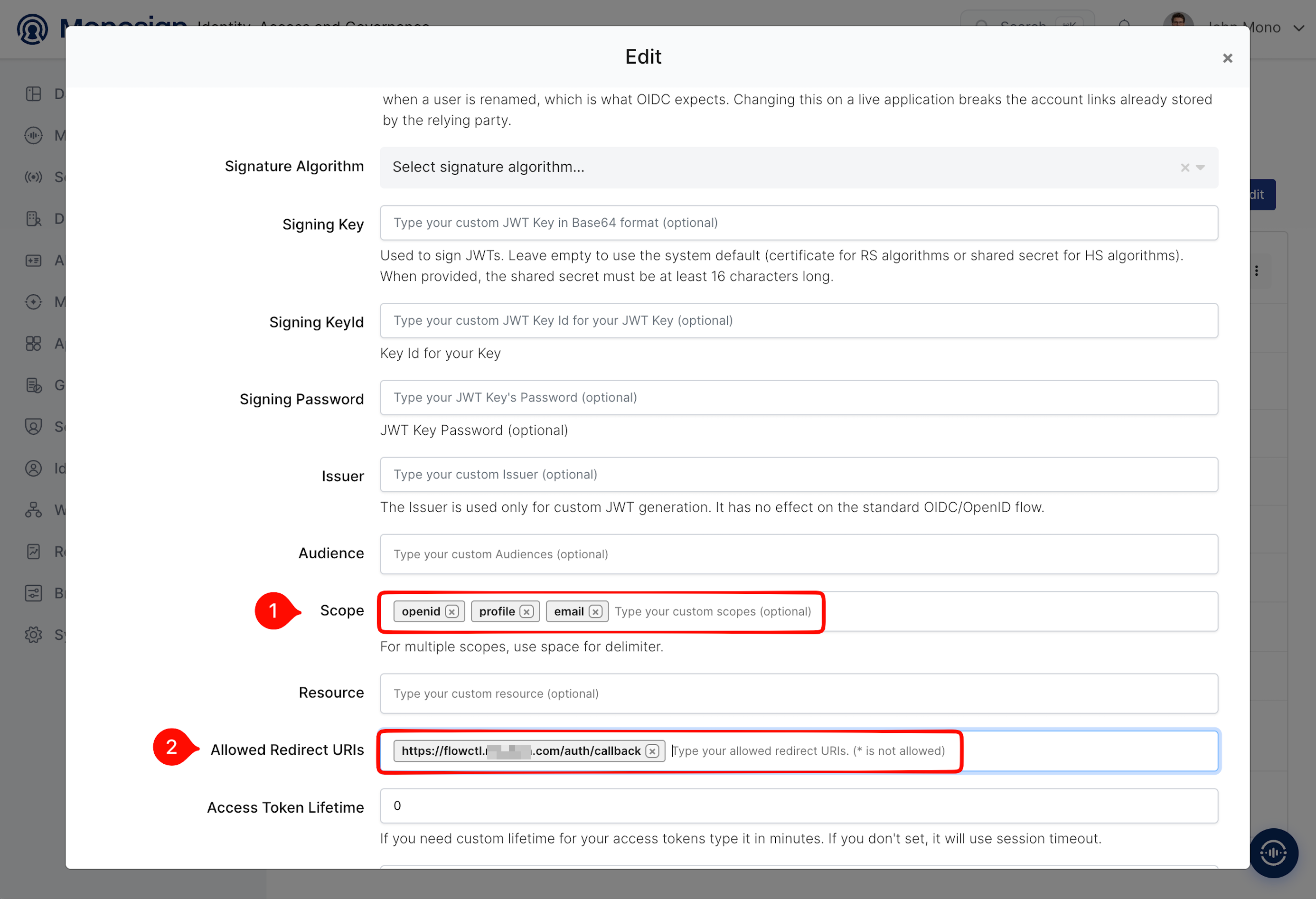This screenshot has height=899, width=1316.
Task: Open the reports chart sidebar icon
Action: coord(33,552)
